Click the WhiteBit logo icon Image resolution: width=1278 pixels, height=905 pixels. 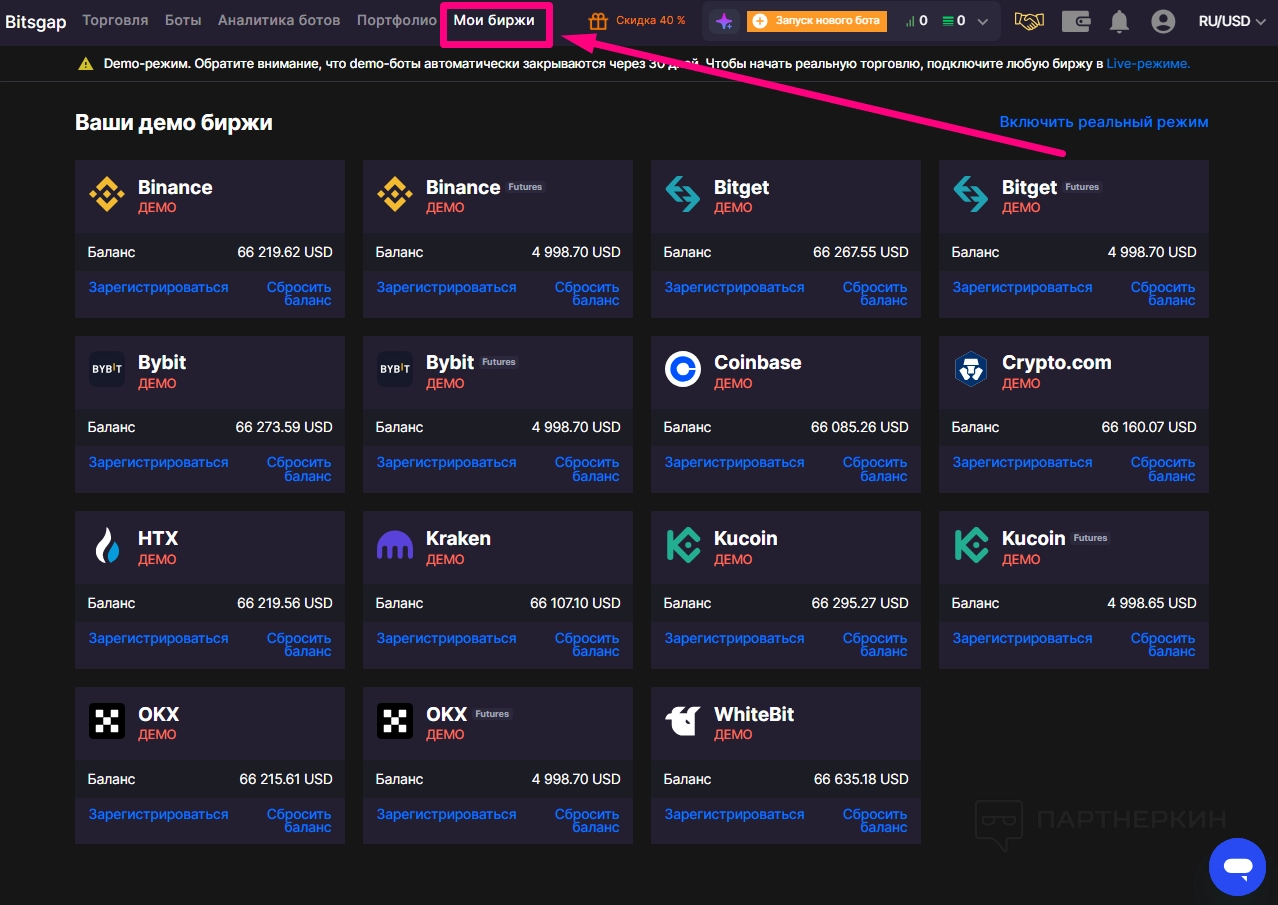pyautogui.click(x=683, y=720)
